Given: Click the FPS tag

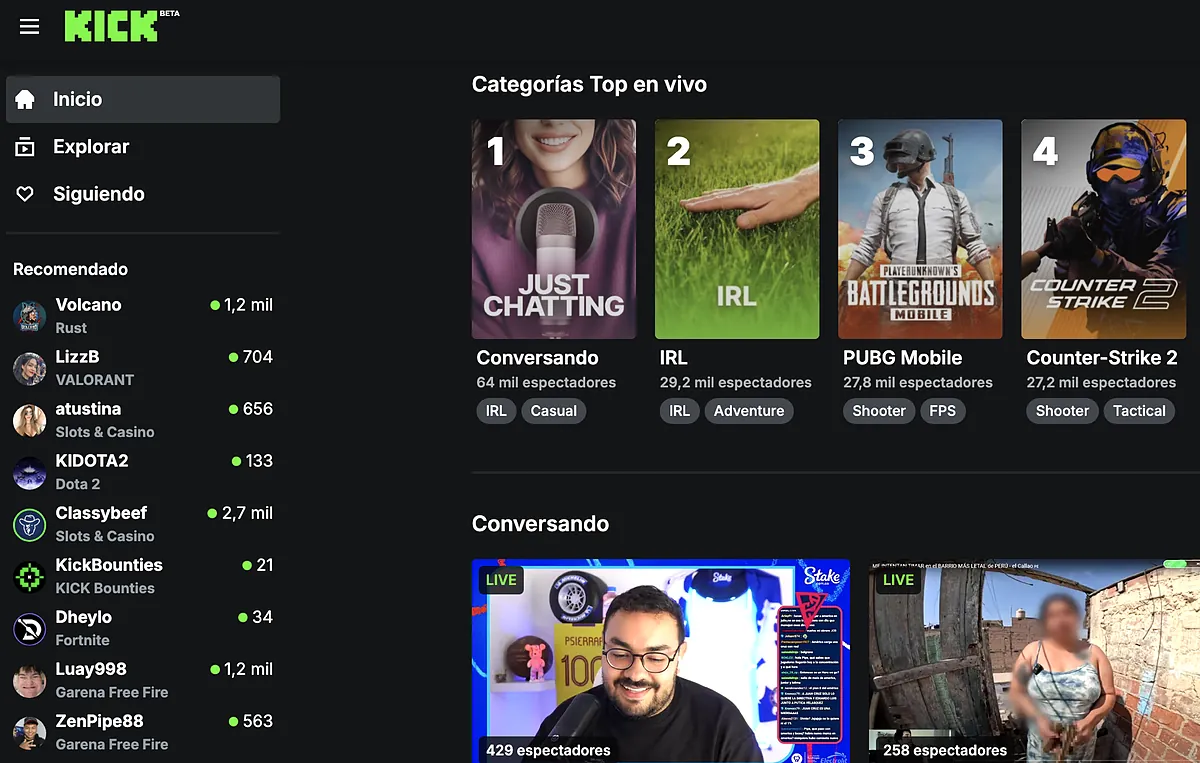Looking at the screenshot, I should click(x=943, y=411).
